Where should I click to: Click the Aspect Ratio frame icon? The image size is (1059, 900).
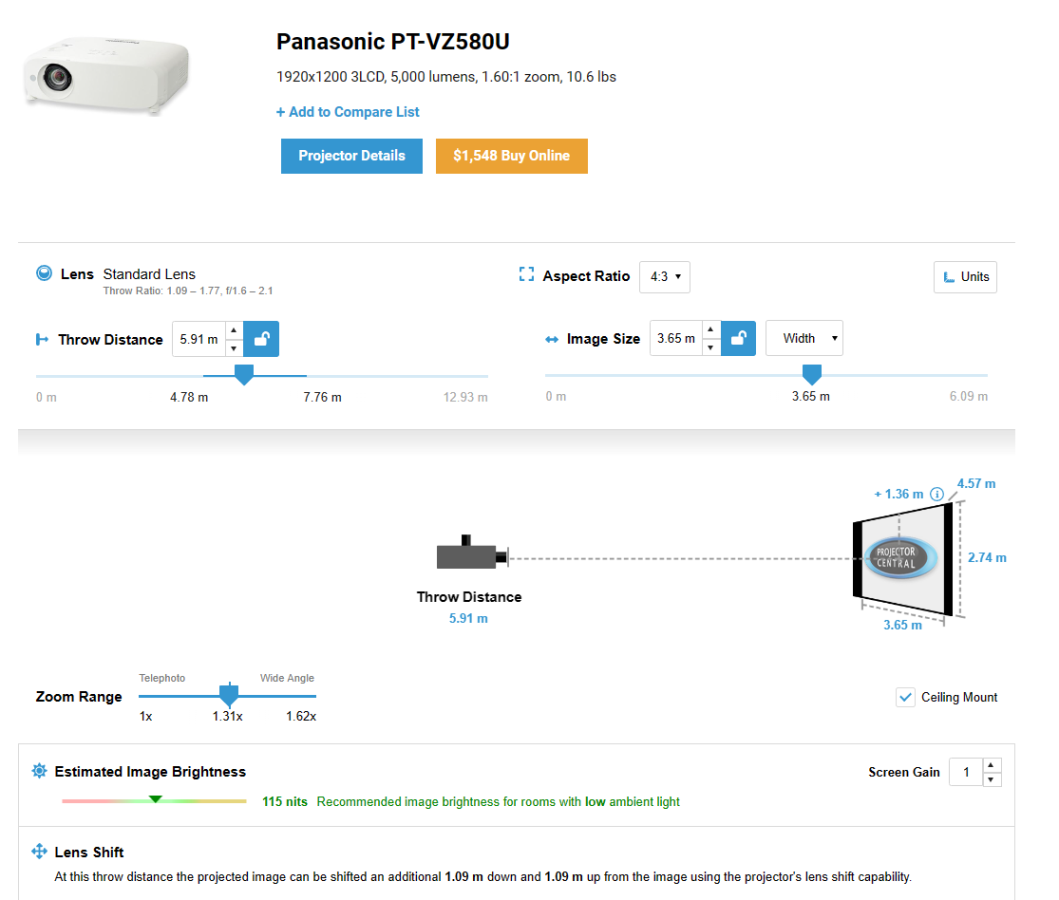pos(526,274)
